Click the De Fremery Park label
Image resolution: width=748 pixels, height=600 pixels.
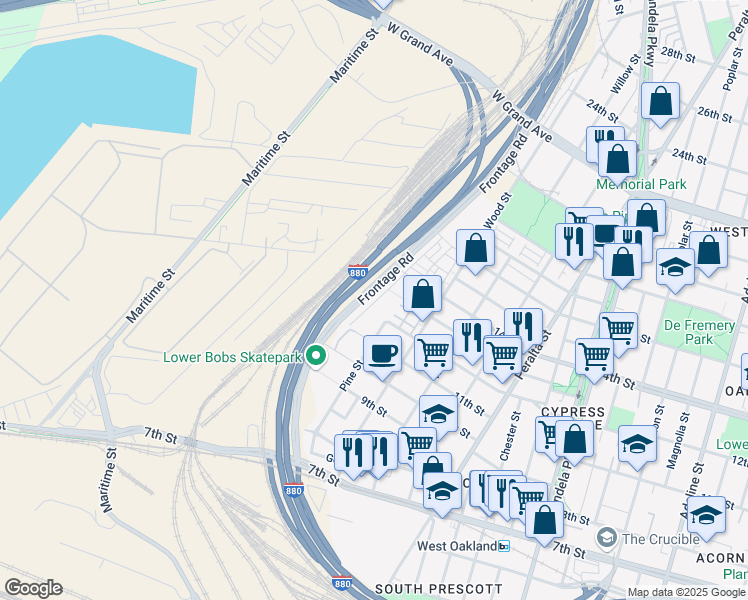coord(699,332)
